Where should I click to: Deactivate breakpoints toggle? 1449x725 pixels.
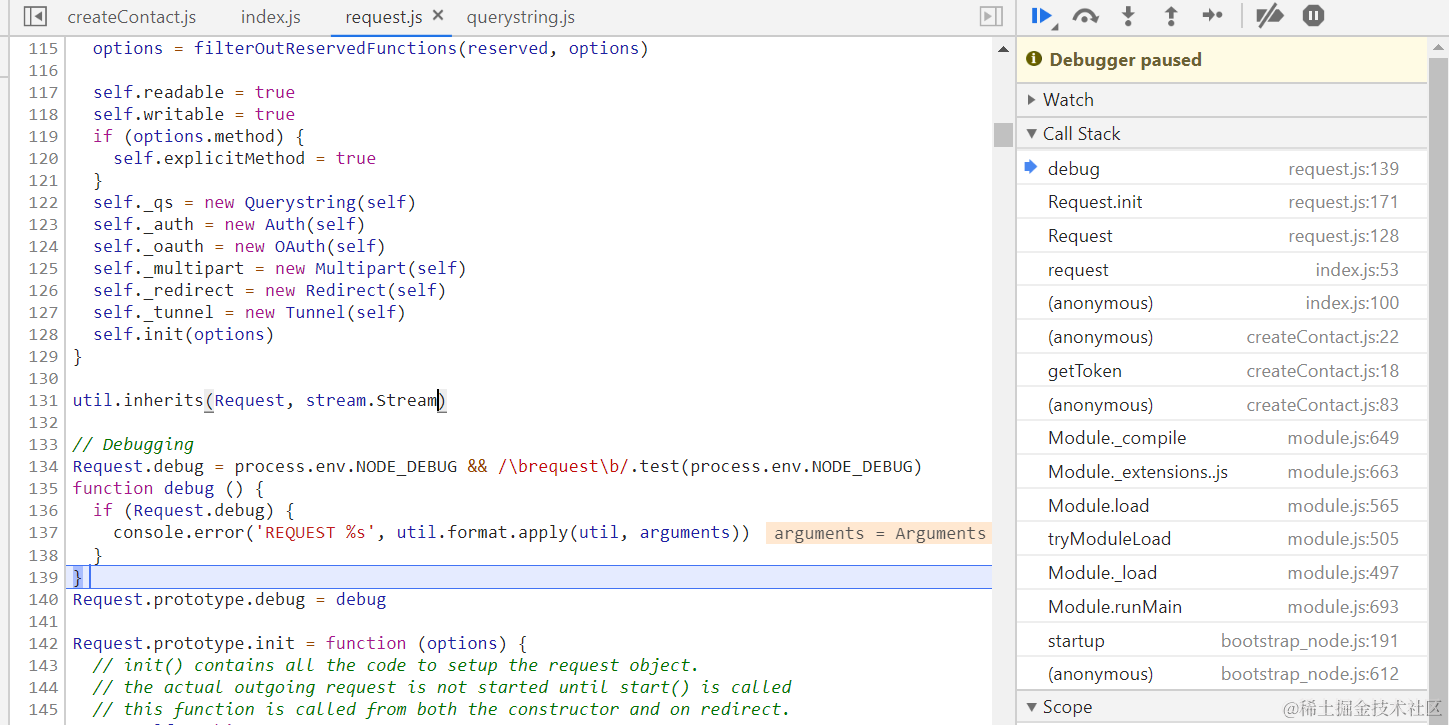pyautogui.click(x=1269, y=16)
